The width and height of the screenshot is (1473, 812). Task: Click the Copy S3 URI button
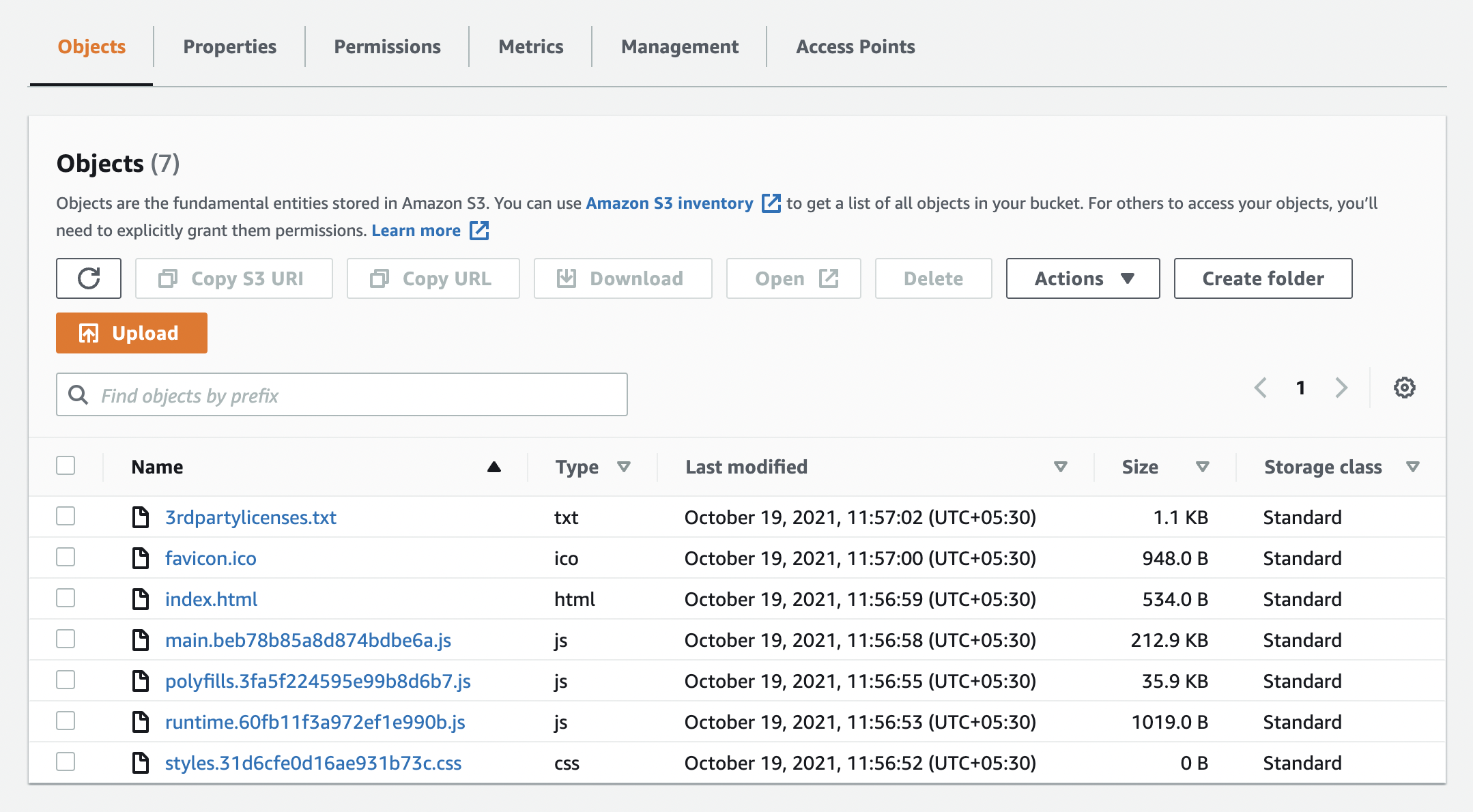tap(234, 278)
